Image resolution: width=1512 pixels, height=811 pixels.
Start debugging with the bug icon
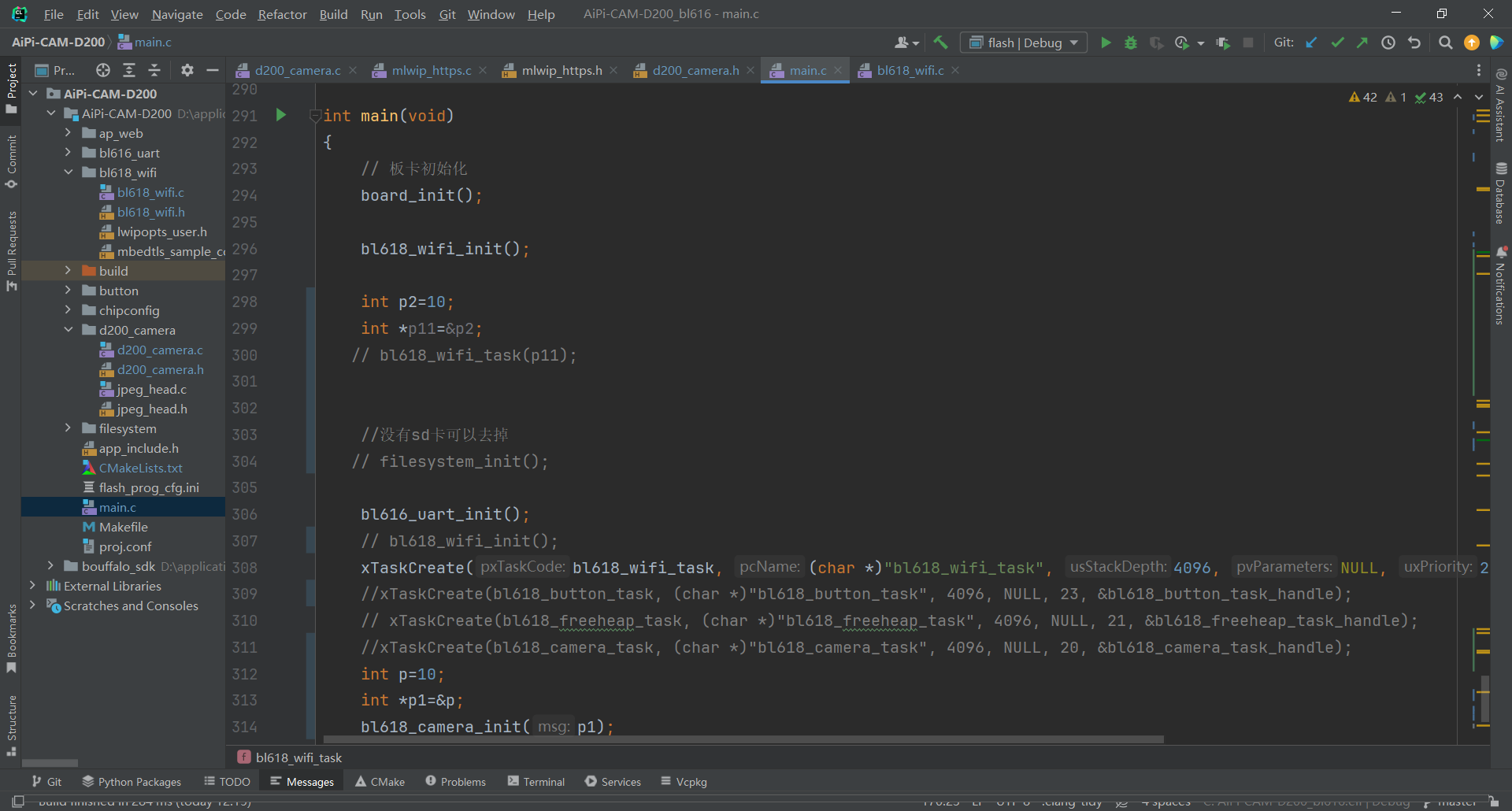(1131, 43)
